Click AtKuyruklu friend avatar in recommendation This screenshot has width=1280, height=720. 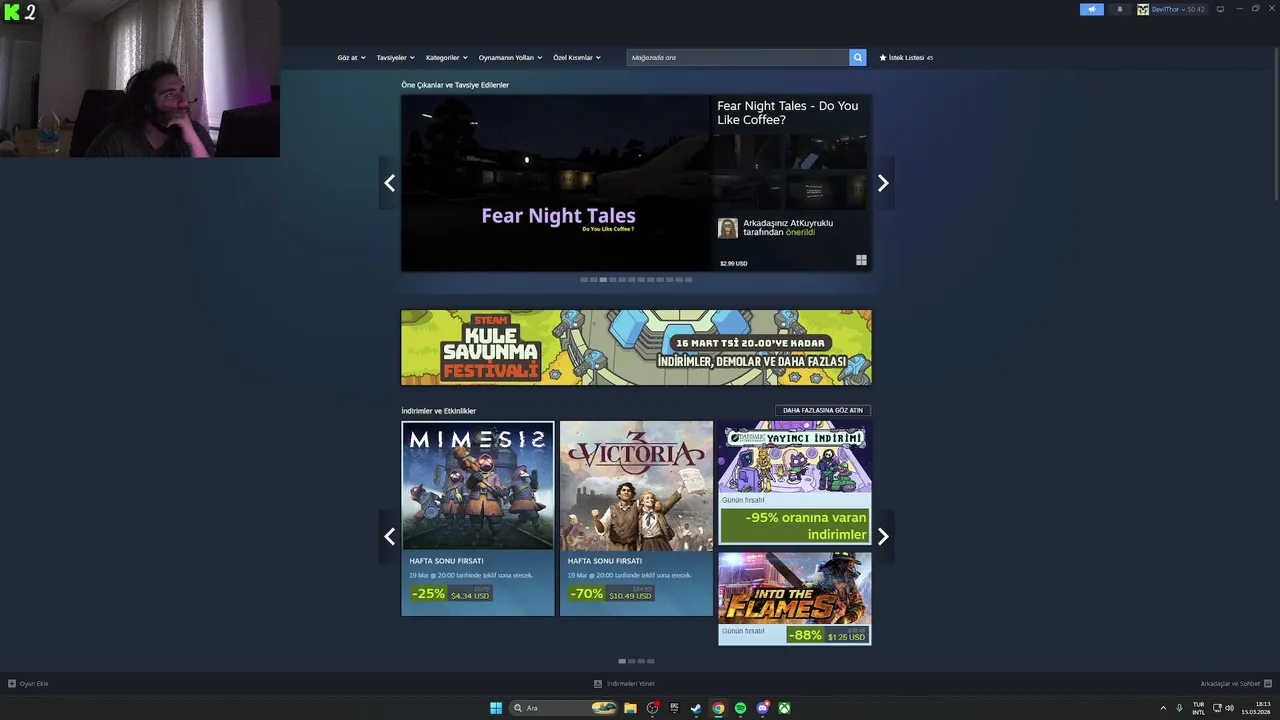[x=728, y=228]
